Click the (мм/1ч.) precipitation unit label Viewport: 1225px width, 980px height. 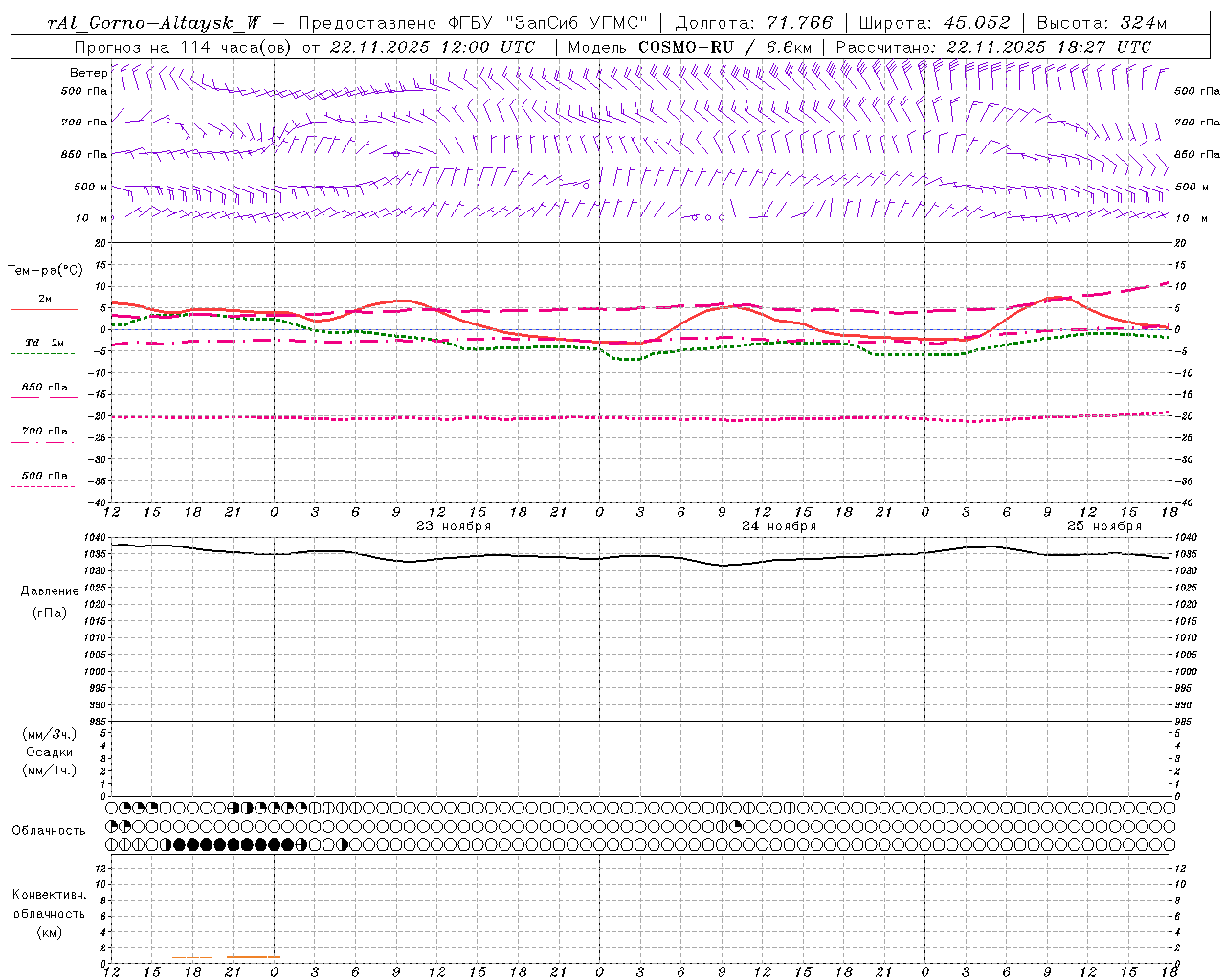coord(50,770)
